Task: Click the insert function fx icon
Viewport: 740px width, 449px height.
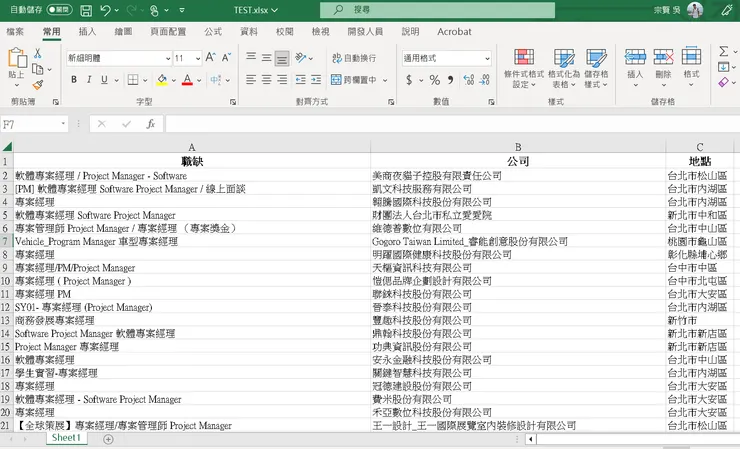Action: point(150,124)
